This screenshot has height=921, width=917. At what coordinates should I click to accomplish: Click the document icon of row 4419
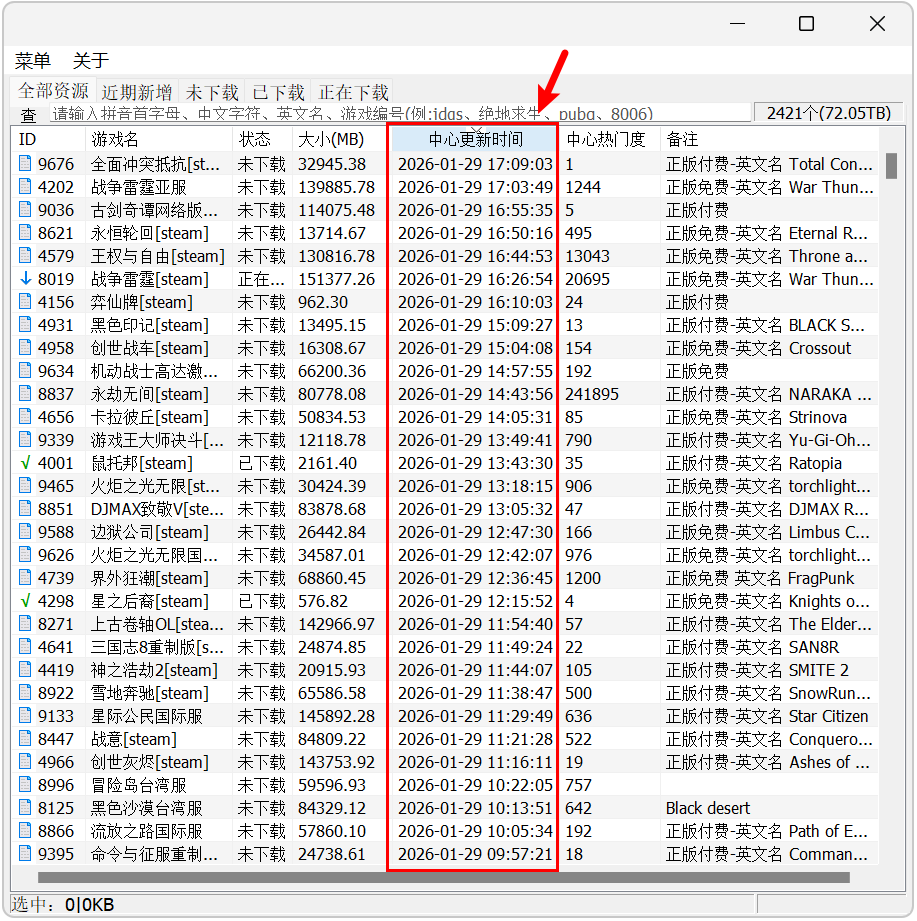point(25,669)
